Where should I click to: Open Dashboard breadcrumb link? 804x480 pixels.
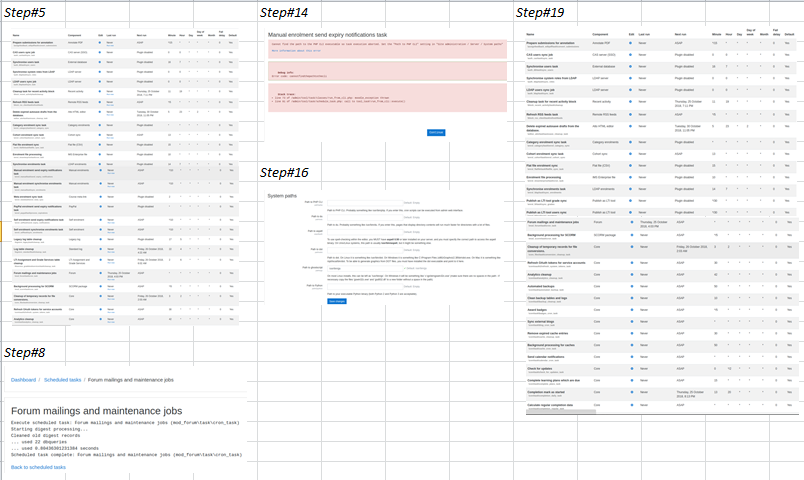(x=24, y=380)
